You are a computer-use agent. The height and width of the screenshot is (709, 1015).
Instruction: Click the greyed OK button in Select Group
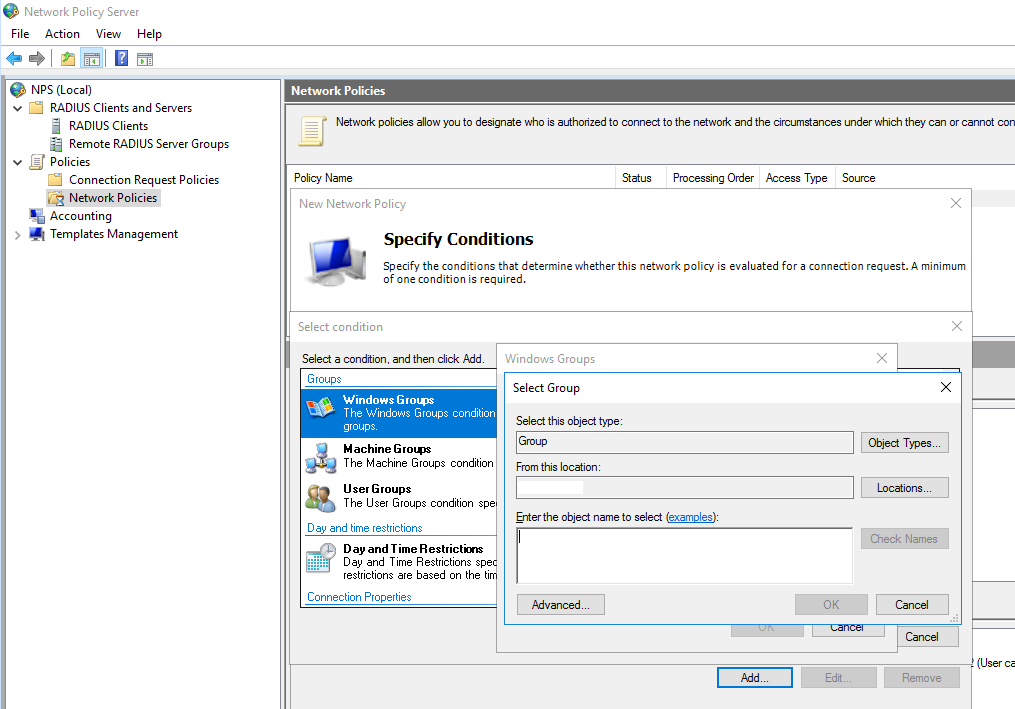point(831,605)
